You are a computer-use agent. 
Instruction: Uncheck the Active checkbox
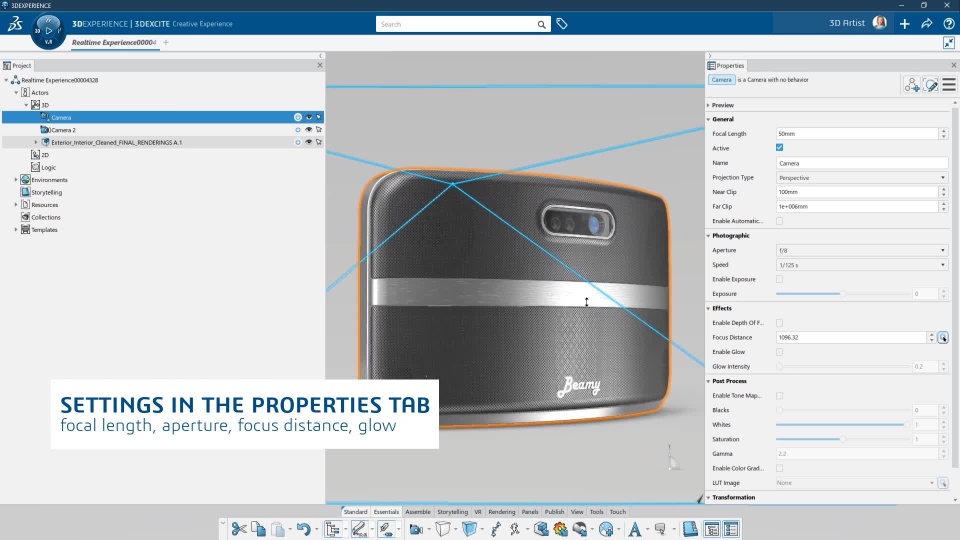point(780,148)
